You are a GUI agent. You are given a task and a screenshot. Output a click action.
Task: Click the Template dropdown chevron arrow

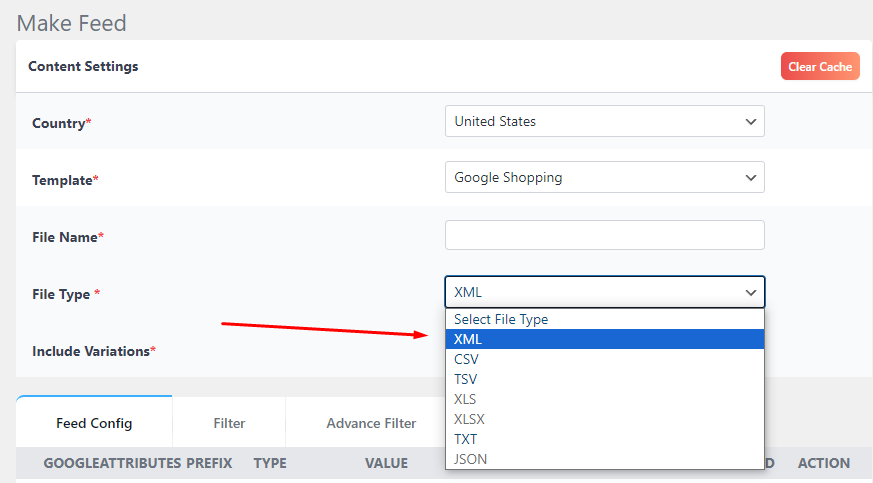(x=751, y=177)
